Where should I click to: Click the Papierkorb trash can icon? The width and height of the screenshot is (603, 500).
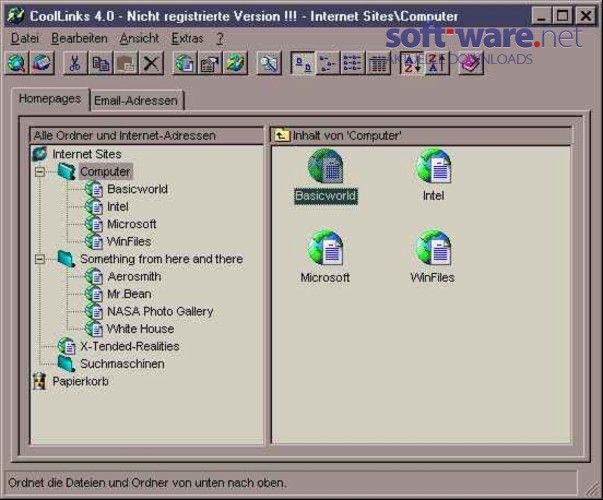(x=39, y=382)
